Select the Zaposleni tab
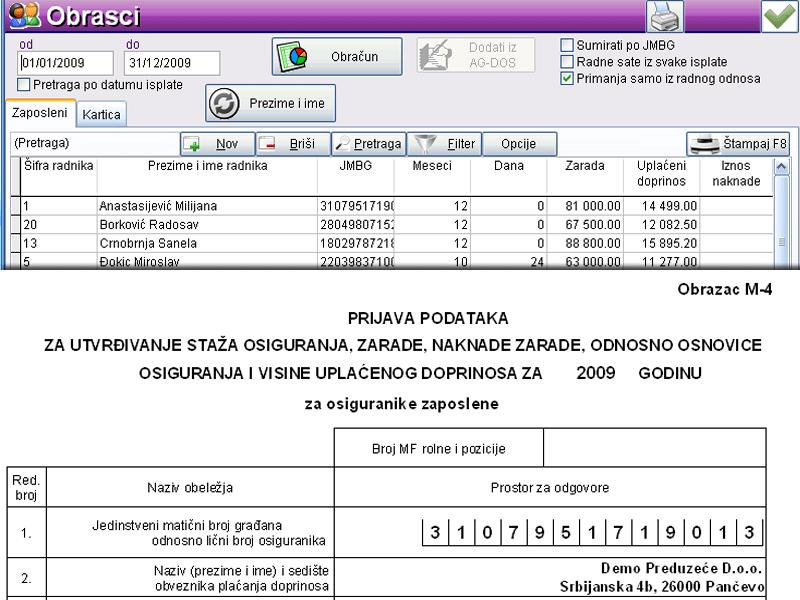Viewport: 800px width, 600px height. click(x=39, y=114)
